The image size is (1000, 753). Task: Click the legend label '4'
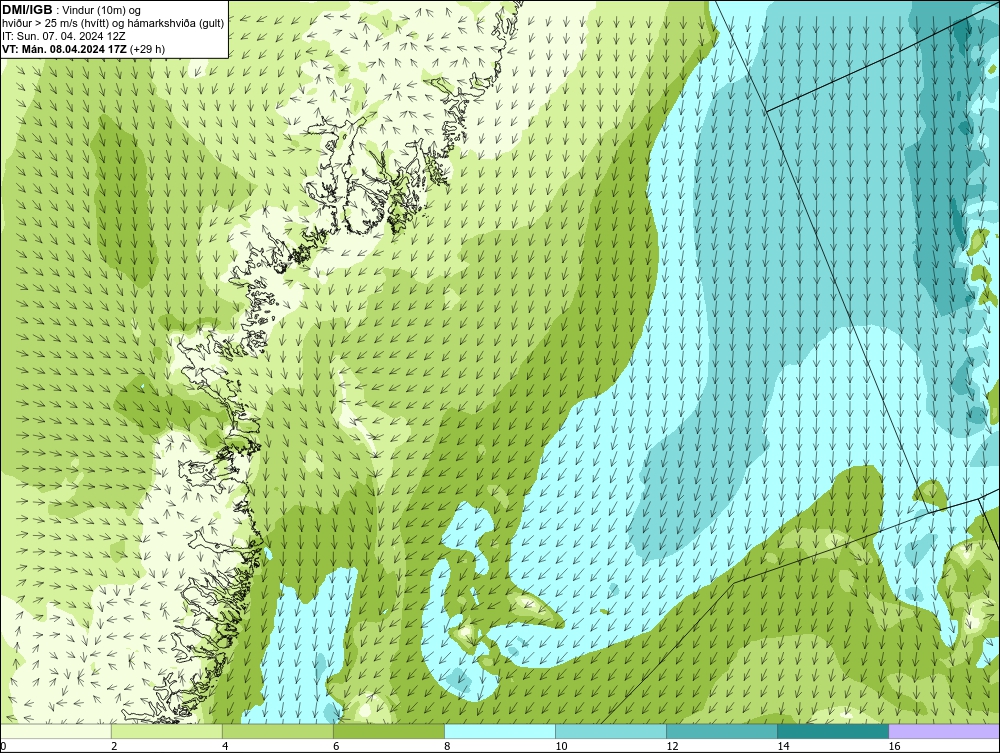click(225, 747)
